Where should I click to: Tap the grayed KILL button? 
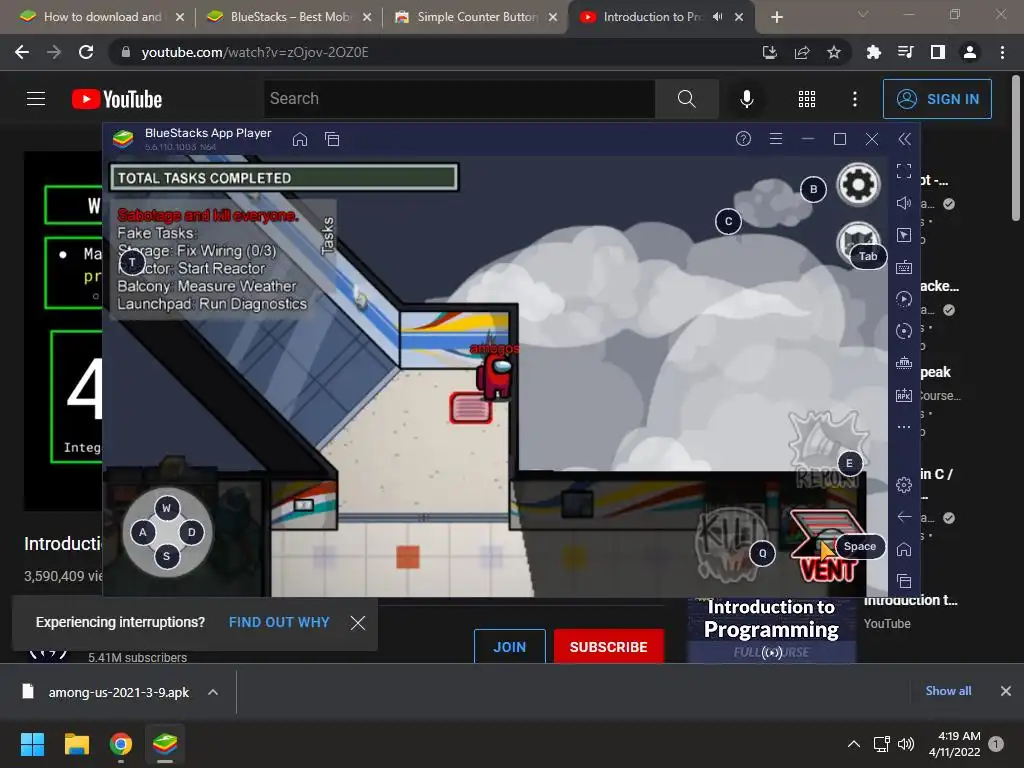[731, 543]
